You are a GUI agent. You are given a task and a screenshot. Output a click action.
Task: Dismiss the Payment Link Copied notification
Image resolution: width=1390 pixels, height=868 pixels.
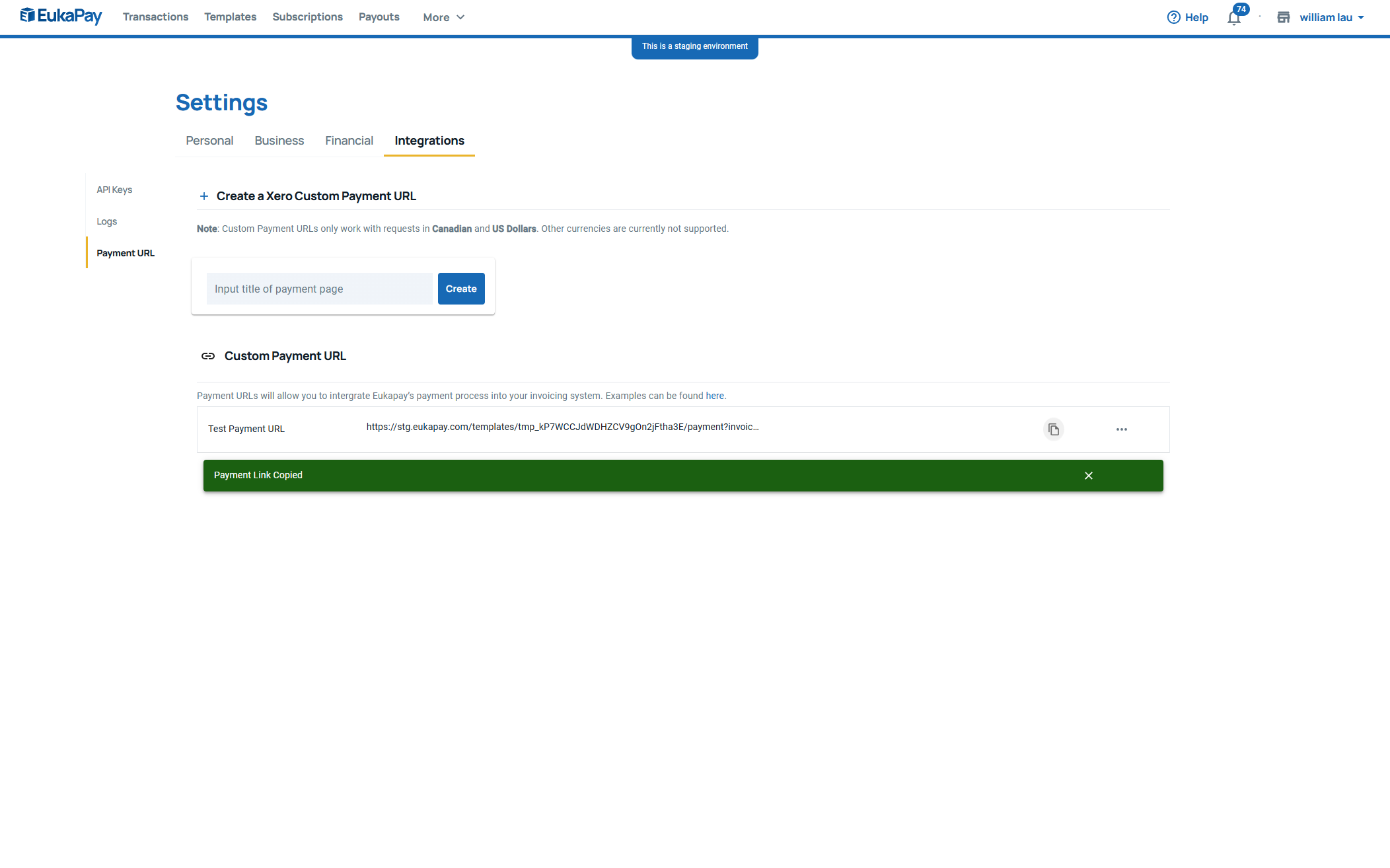coord(1089,476)
